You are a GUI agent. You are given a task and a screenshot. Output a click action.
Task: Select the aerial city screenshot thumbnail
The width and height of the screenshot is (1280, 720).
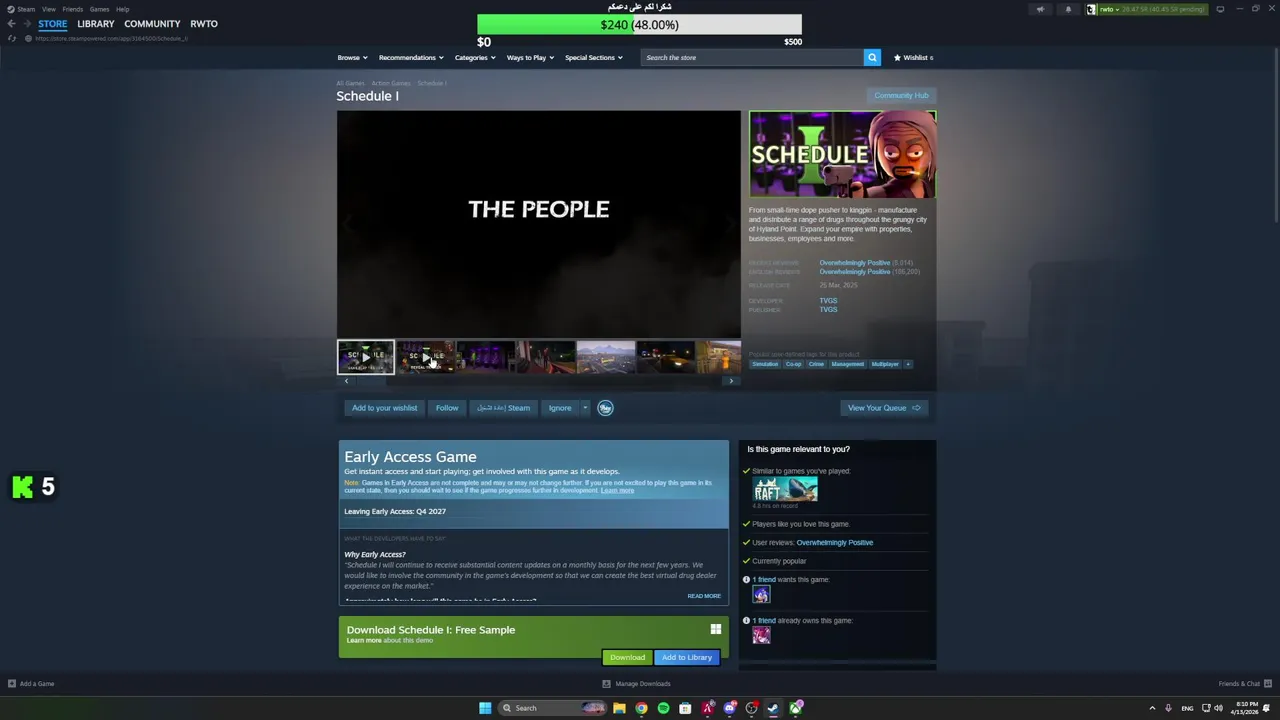point(606,357)
